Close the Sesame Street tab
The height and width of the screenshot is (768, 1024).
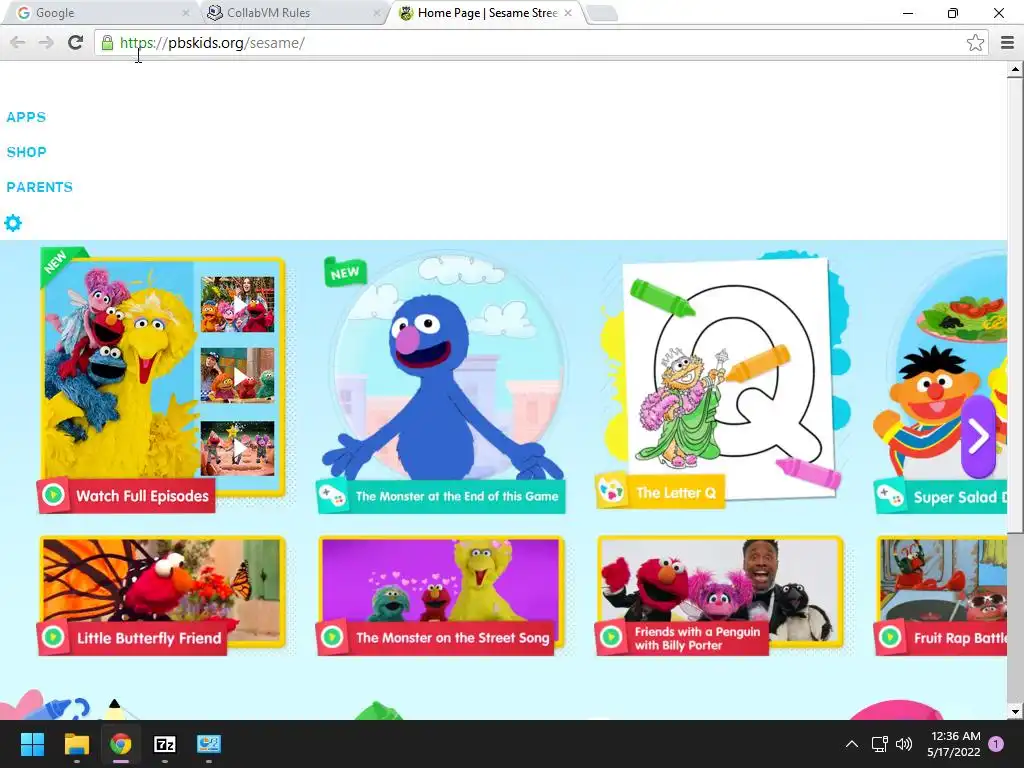pyautogui.click(x=568, y=12)
